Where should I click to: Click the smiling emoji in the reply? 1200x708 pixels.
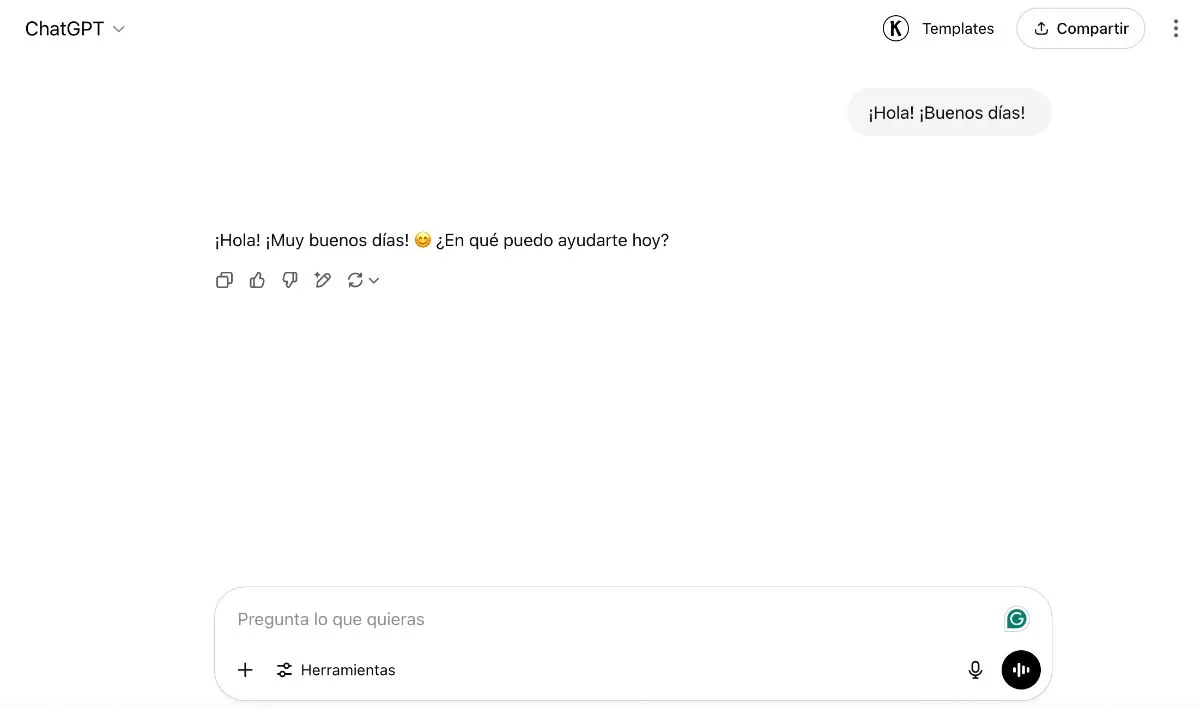[422, 240]
